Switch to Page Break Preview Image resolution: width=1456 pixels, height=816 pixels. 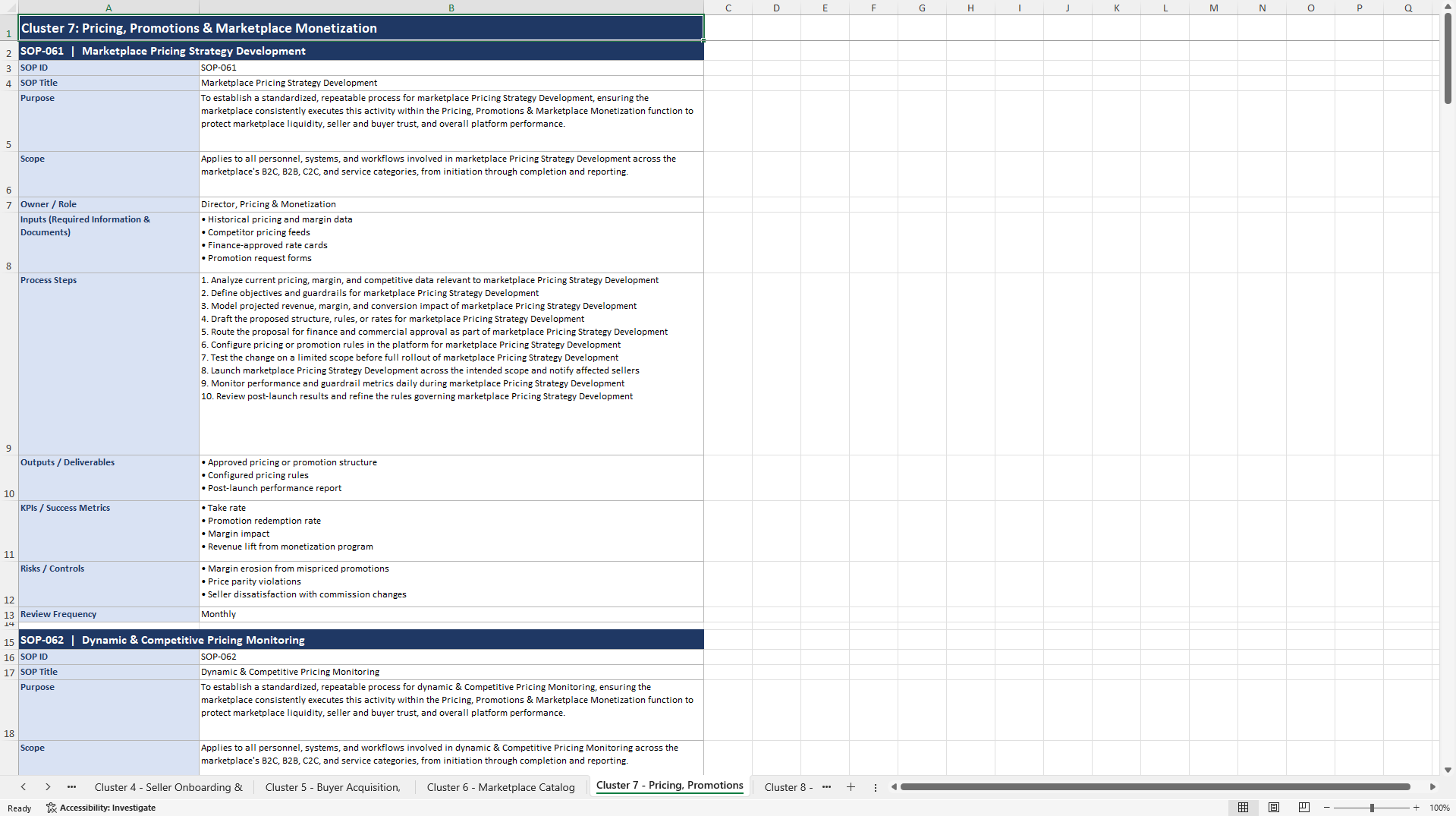click(x=1304, y=808)
